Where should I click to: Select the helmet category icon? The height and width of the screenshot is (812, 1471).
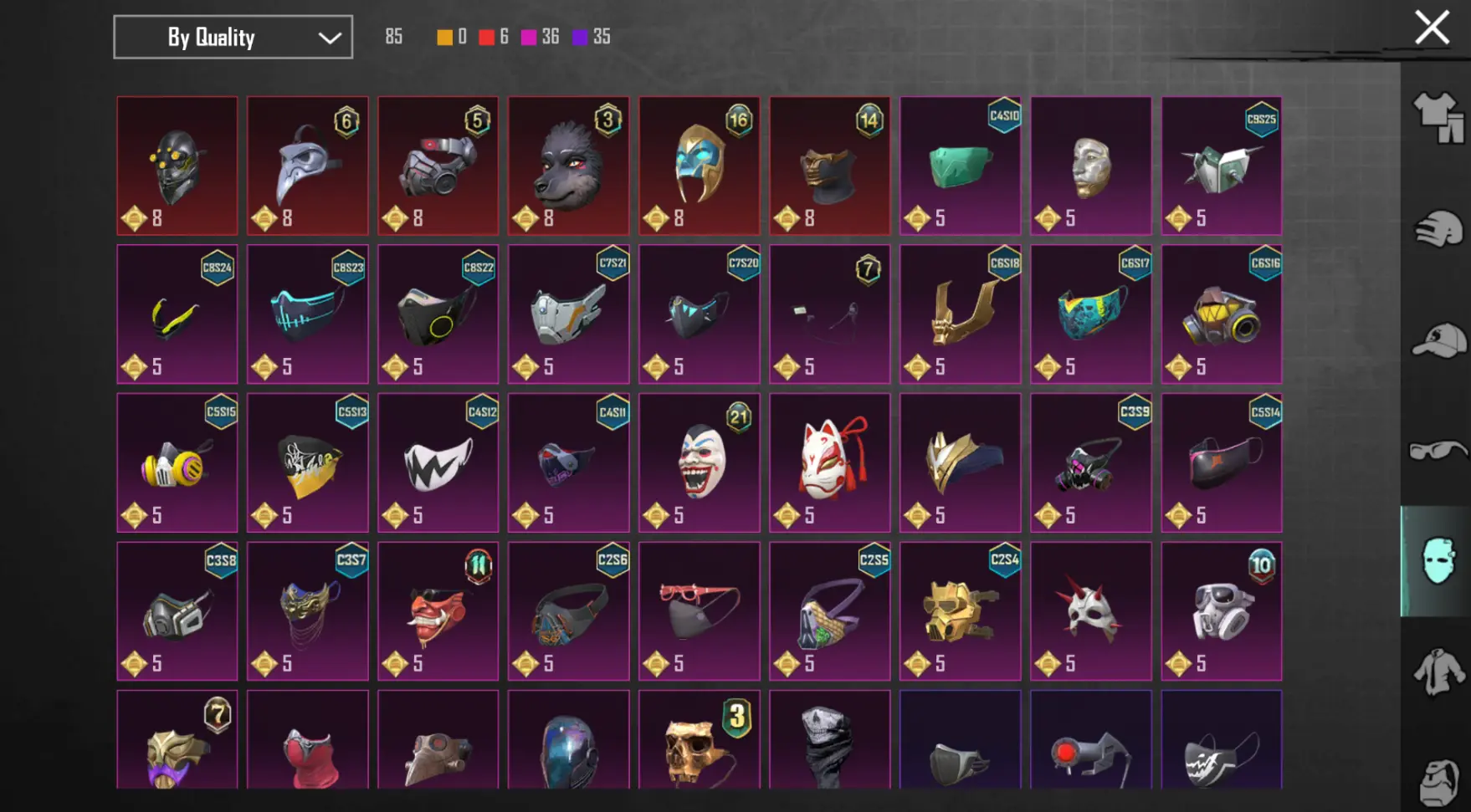(1438, 229)
